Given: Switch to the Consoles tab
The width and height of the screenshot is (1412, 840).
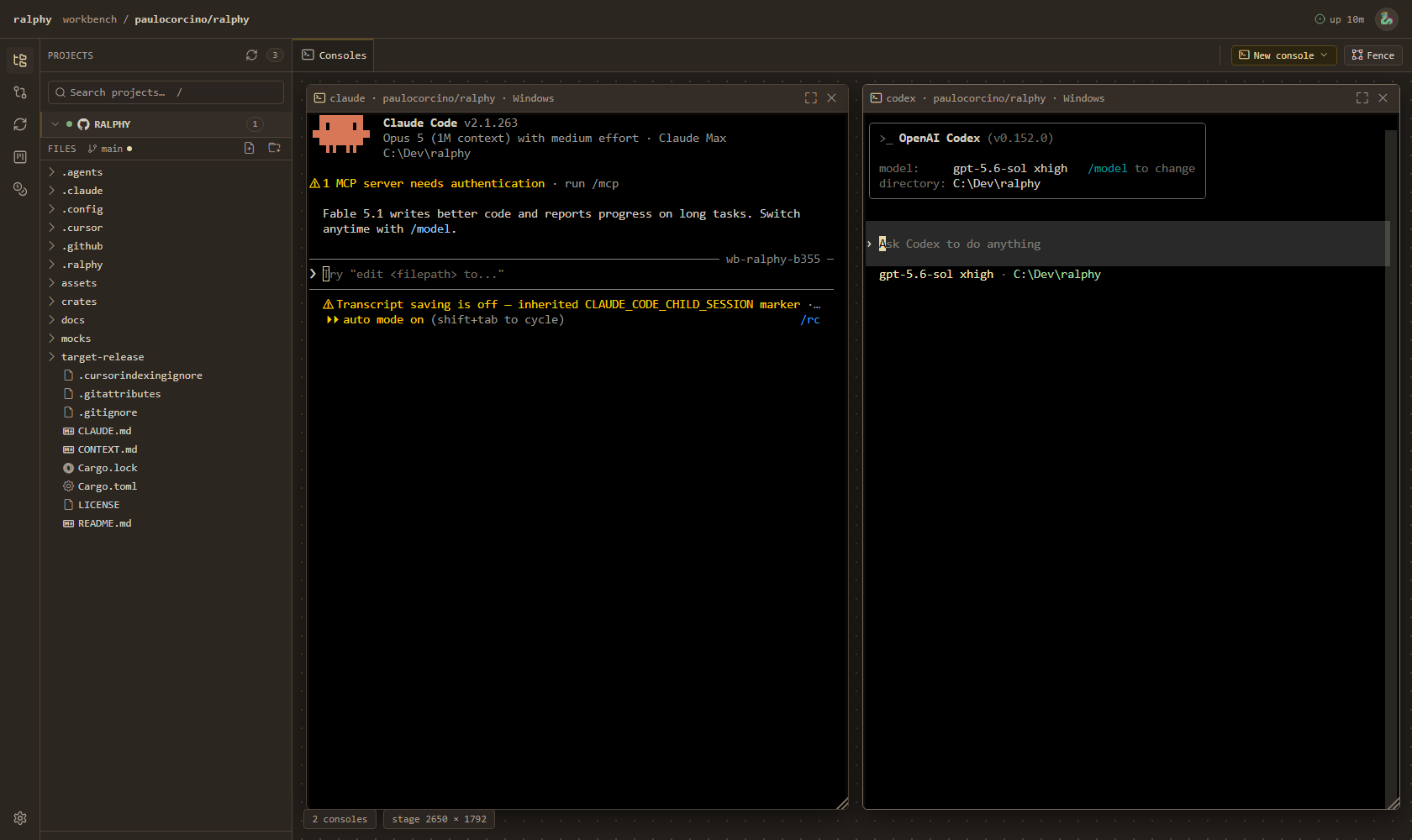Looking at the screenshot, I should (x=334, y=55).
